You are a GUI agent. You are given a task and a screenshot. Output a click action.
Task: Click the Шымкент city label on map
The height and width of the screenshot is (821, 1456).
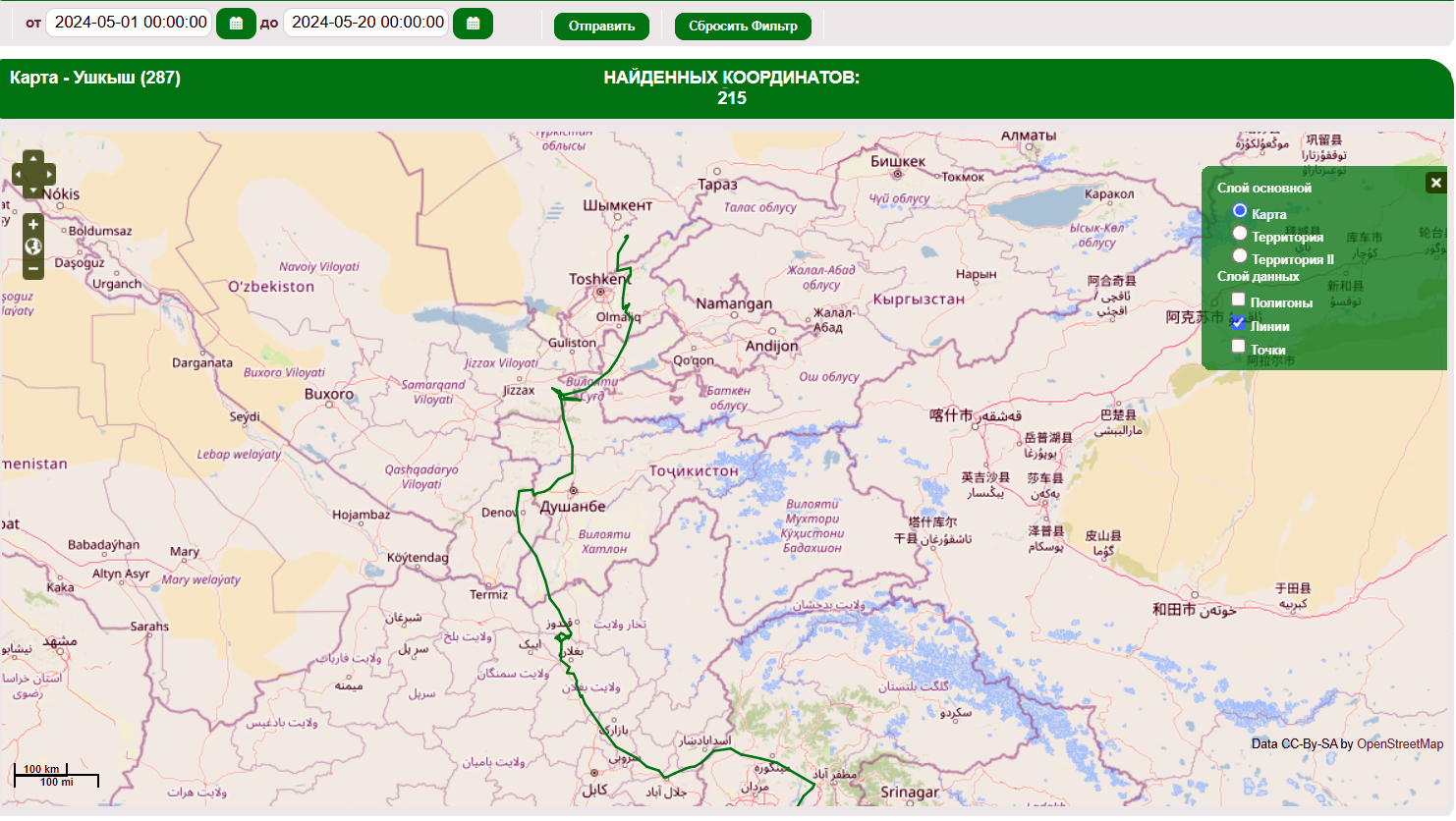tap(617, 205)
